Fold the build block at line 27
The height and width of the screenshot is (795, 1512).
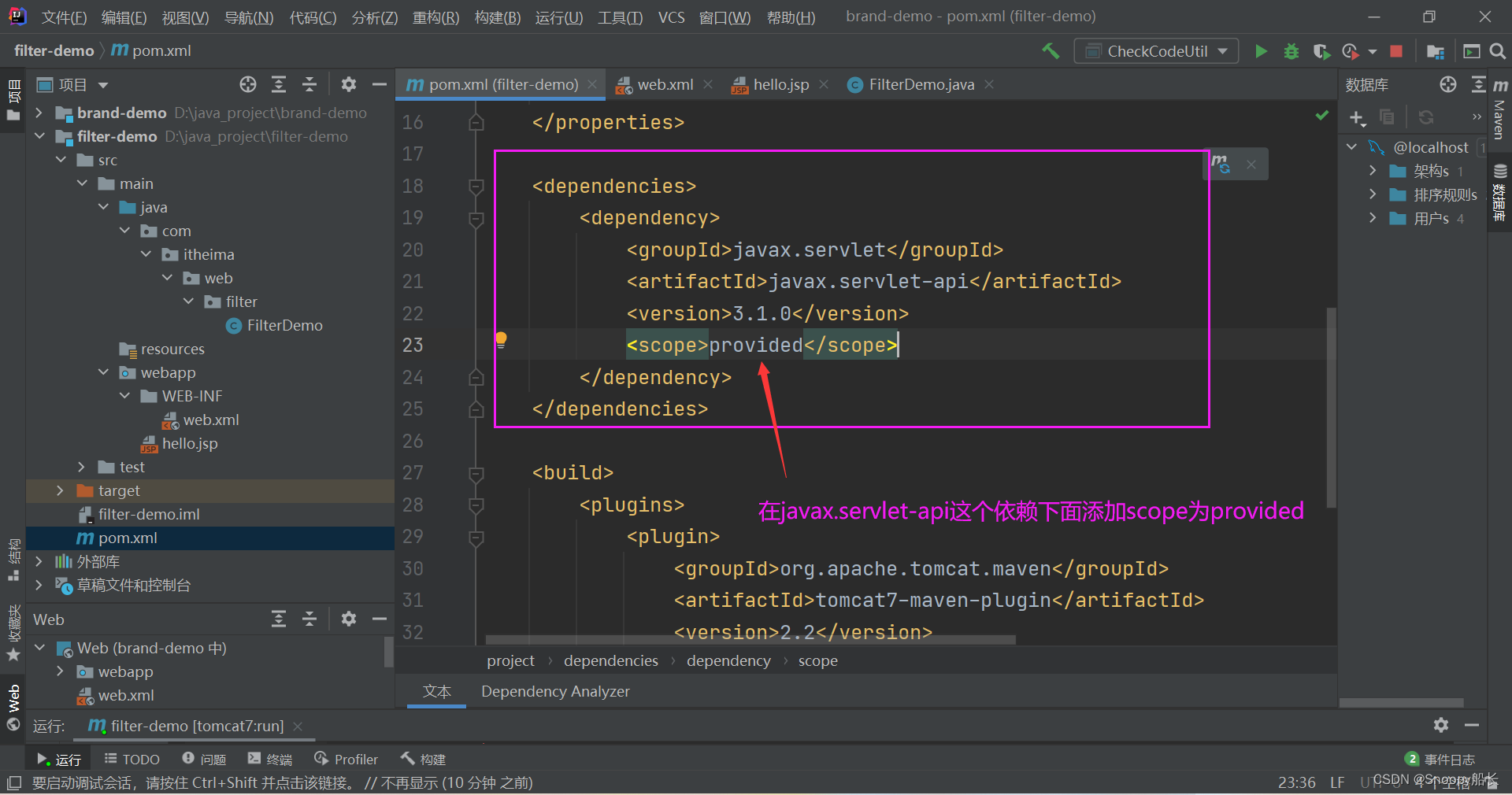click(476, 473)
